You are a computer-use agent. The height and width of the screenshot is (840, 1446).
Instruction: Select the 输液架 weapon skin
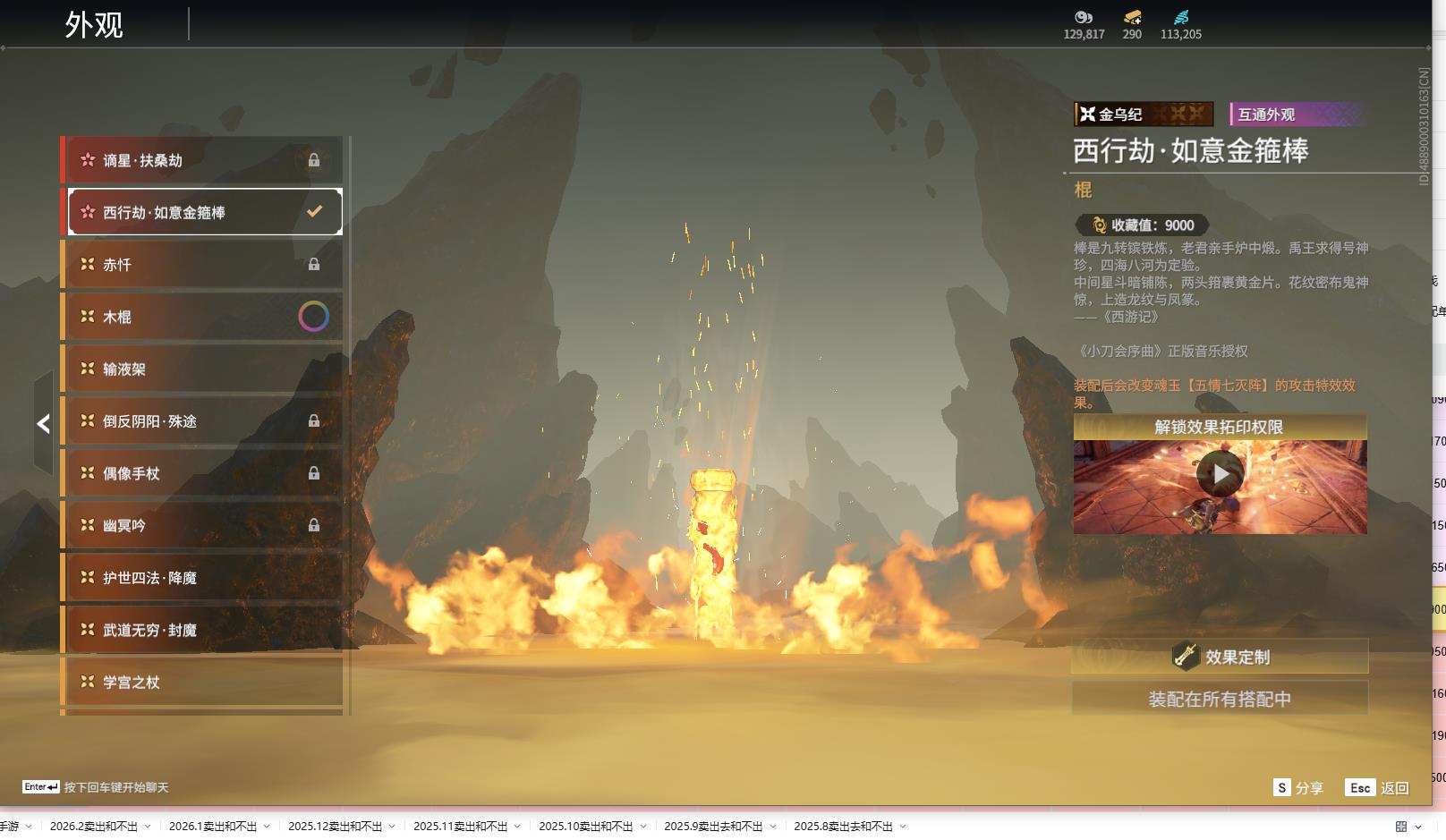[203, 369]
